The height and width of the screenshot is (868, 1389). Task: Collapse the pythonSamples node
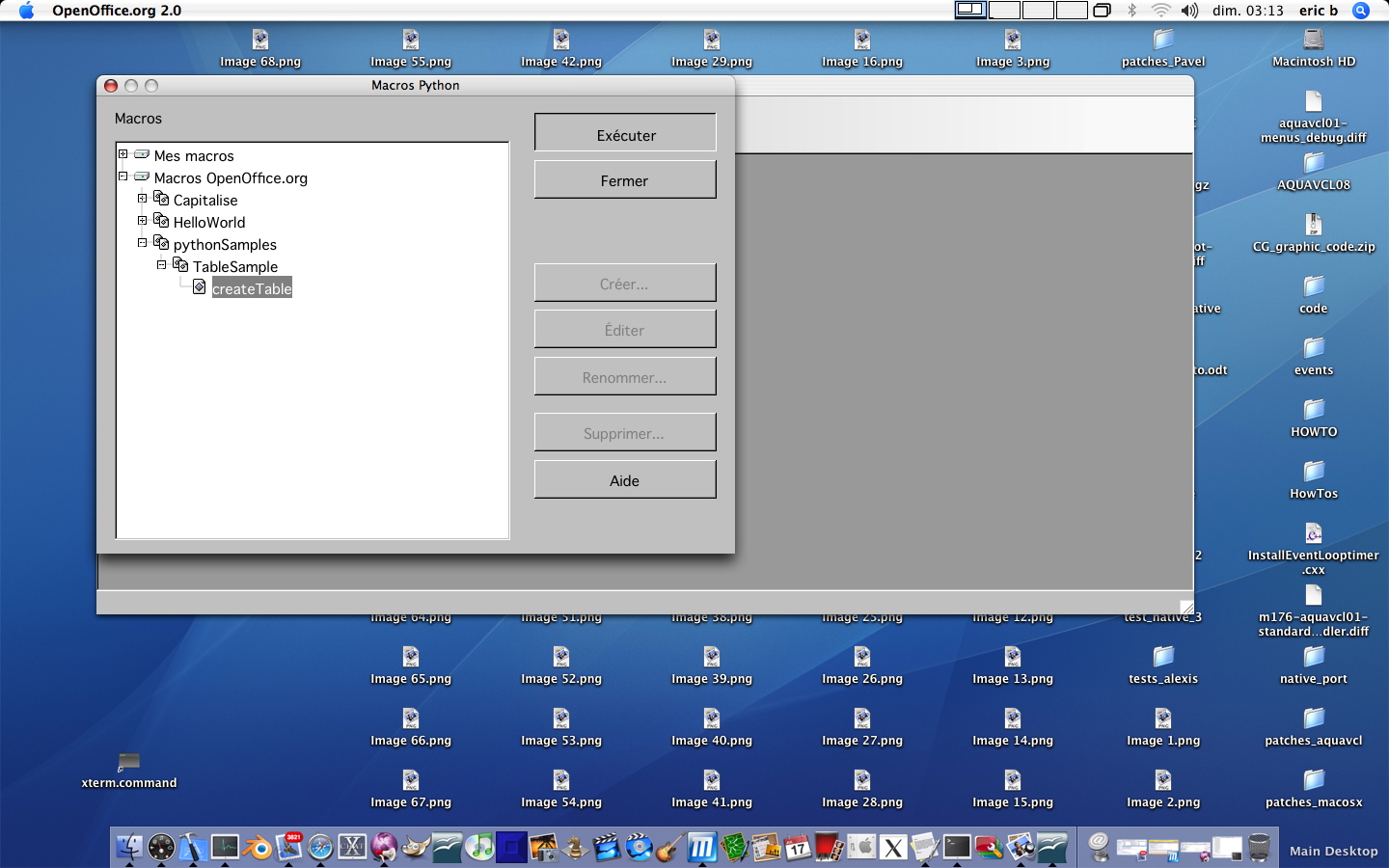point(143,243)
